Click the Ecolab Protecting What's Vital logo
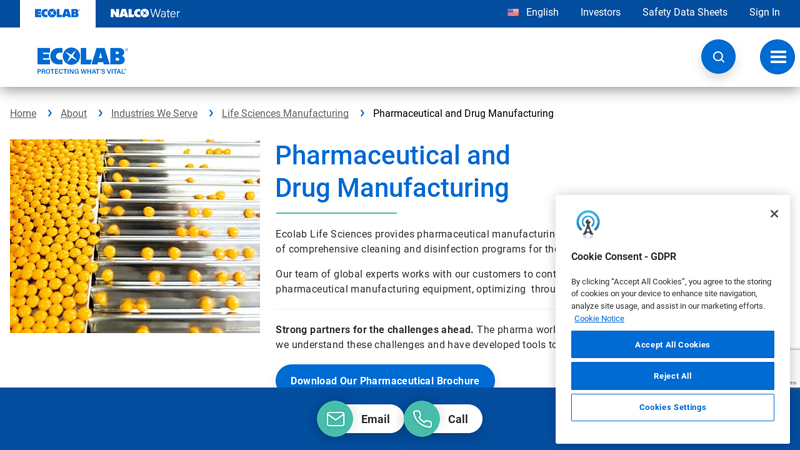 (82, 61)
